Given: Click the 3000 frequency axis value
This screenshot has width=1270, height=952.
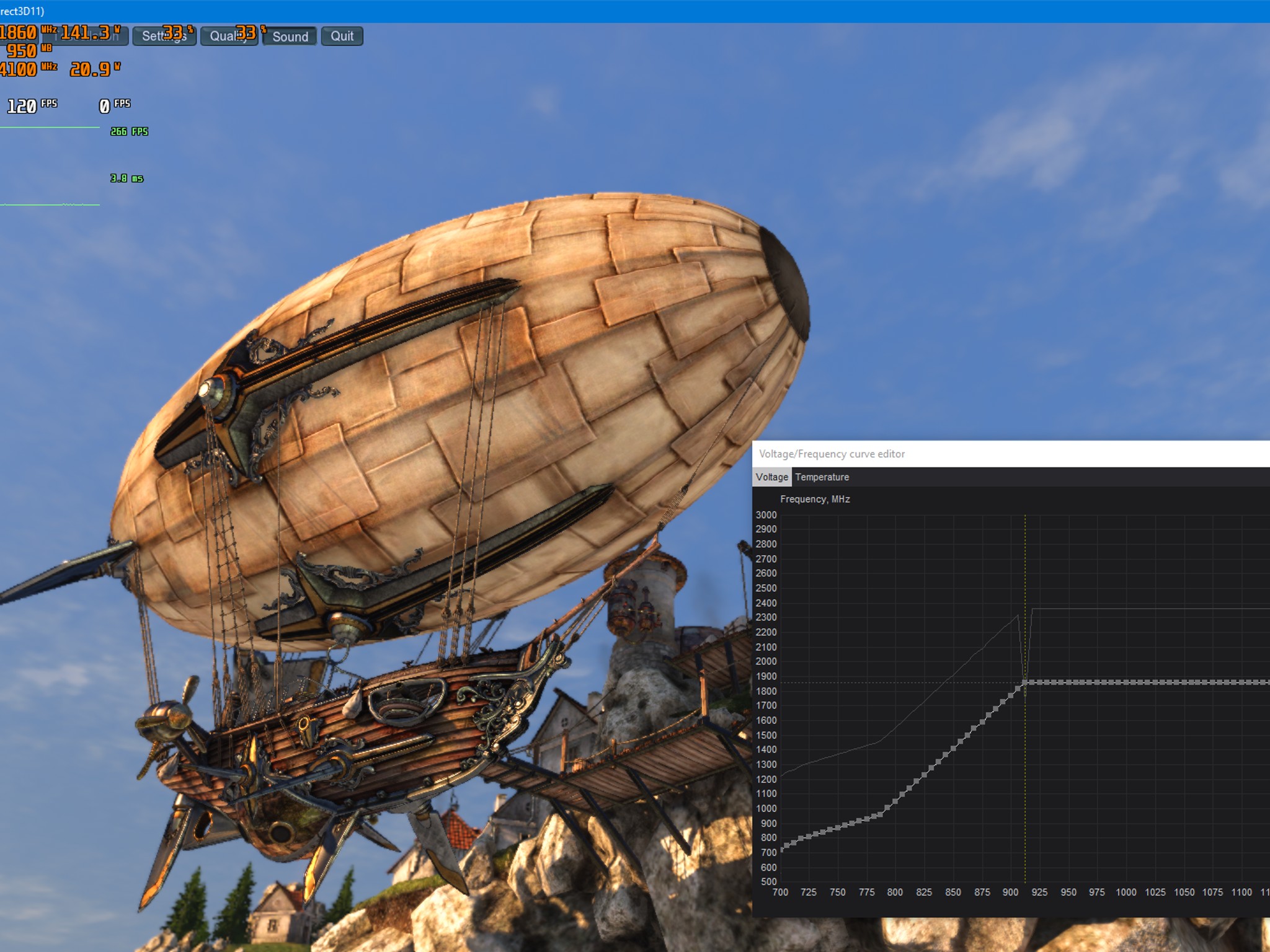Looking at the screenshot, I should click(766, 515).
